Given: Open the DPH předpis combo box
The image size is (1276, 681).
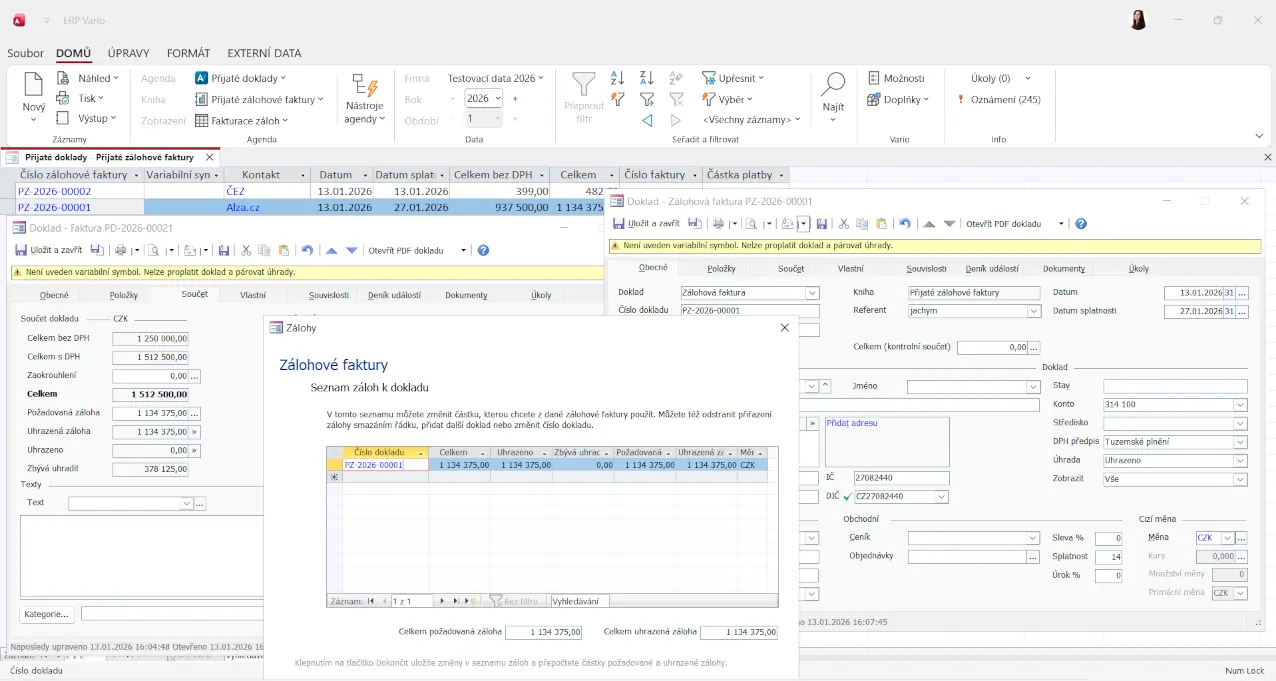Looking at the screenshot, I should coord(1241,442).
